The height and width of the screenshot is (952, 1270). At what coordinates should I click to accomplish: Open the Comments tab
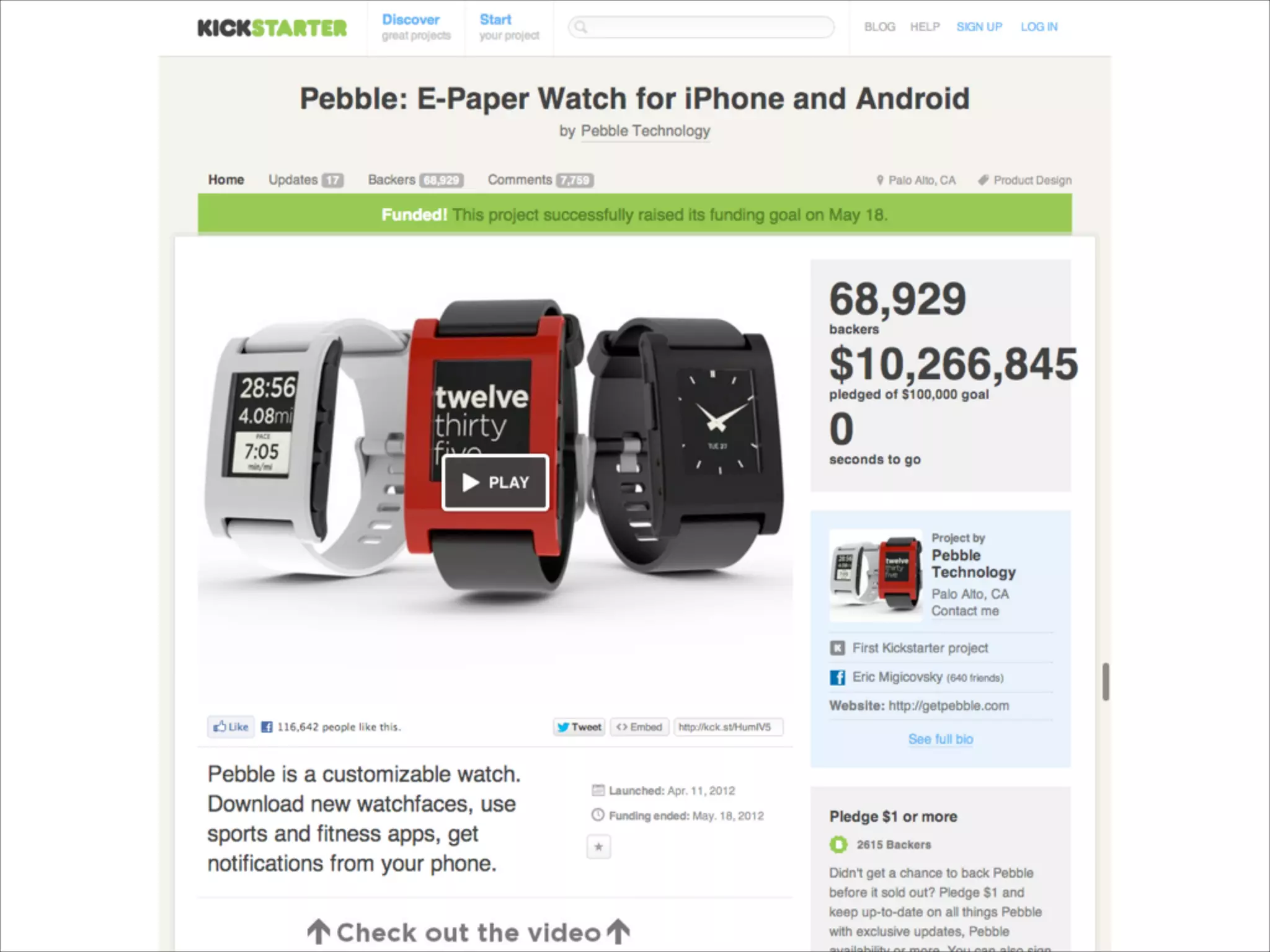pos(540,180)
